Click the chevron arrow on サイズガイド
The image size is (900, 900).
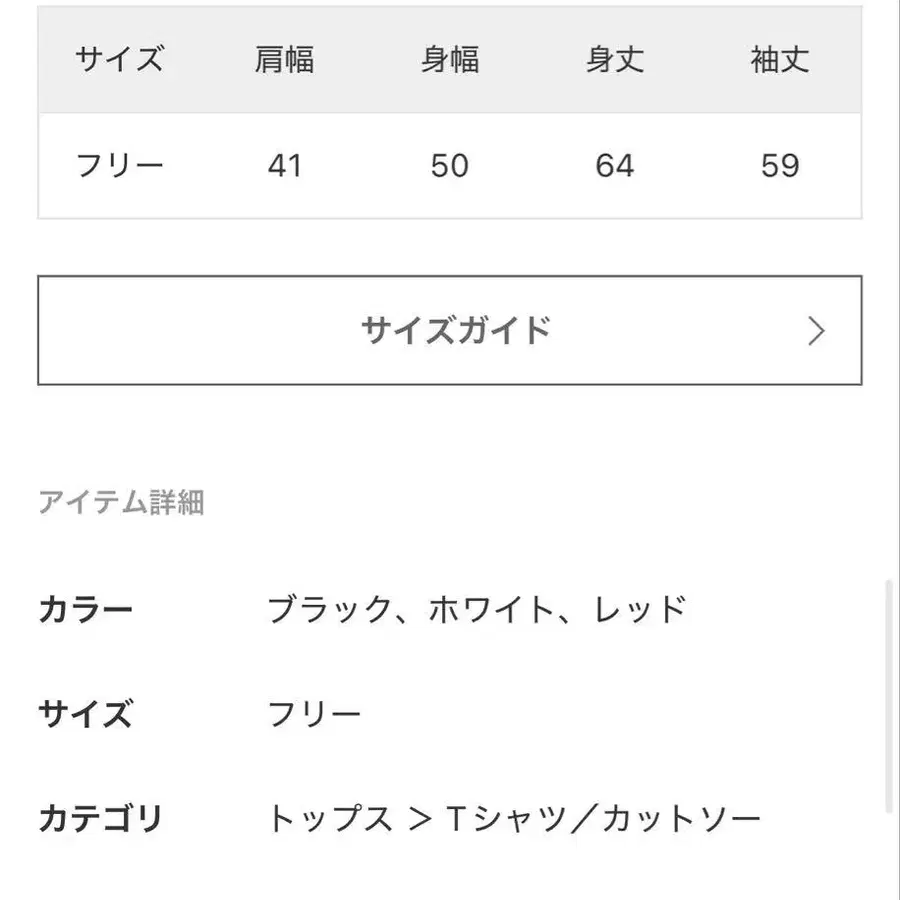pyautogui.click(x=816, y=331)
